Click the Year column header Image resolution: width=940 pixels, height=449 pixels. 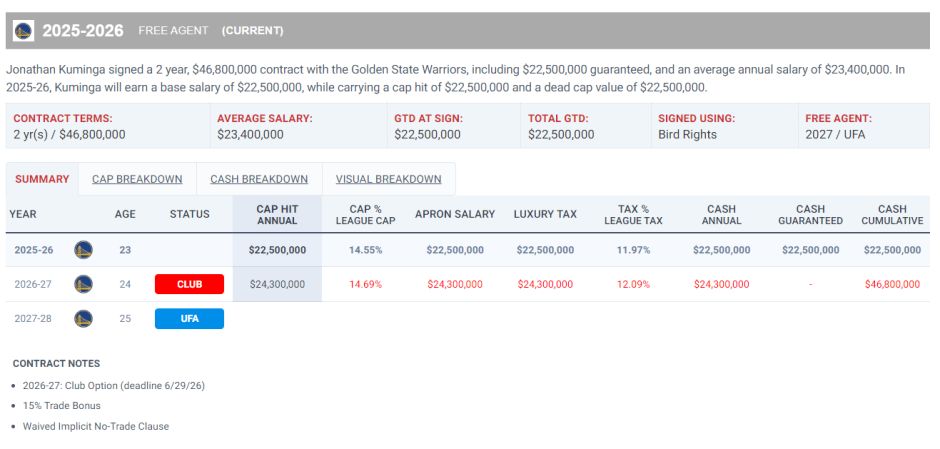23,214
